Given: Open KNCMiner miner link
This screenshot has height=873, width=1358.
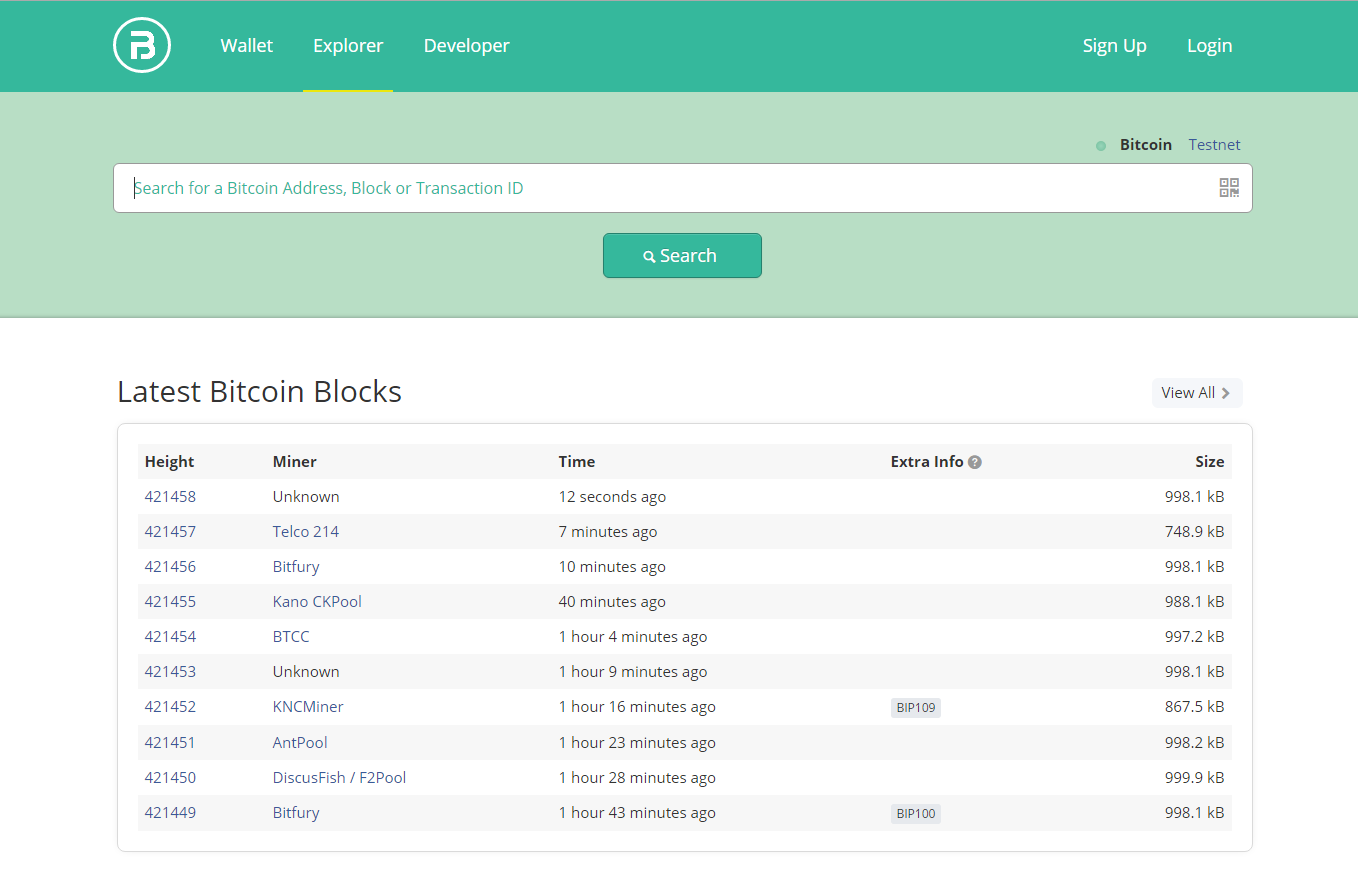Looking at the screenshot, I should (x=308, y=707).
